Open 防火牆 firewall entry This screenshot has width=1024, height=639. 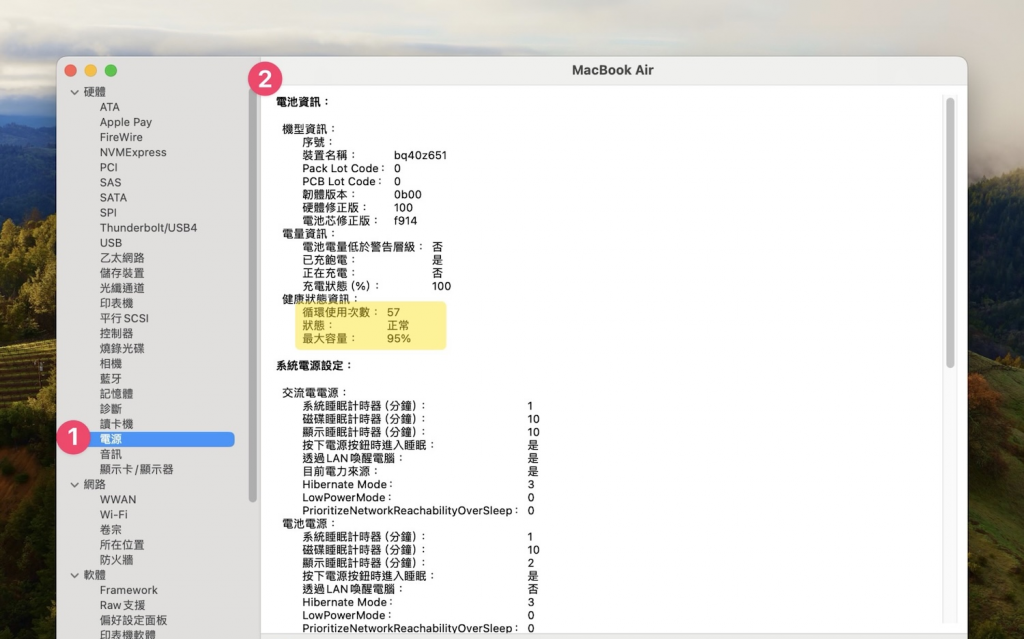116,559
